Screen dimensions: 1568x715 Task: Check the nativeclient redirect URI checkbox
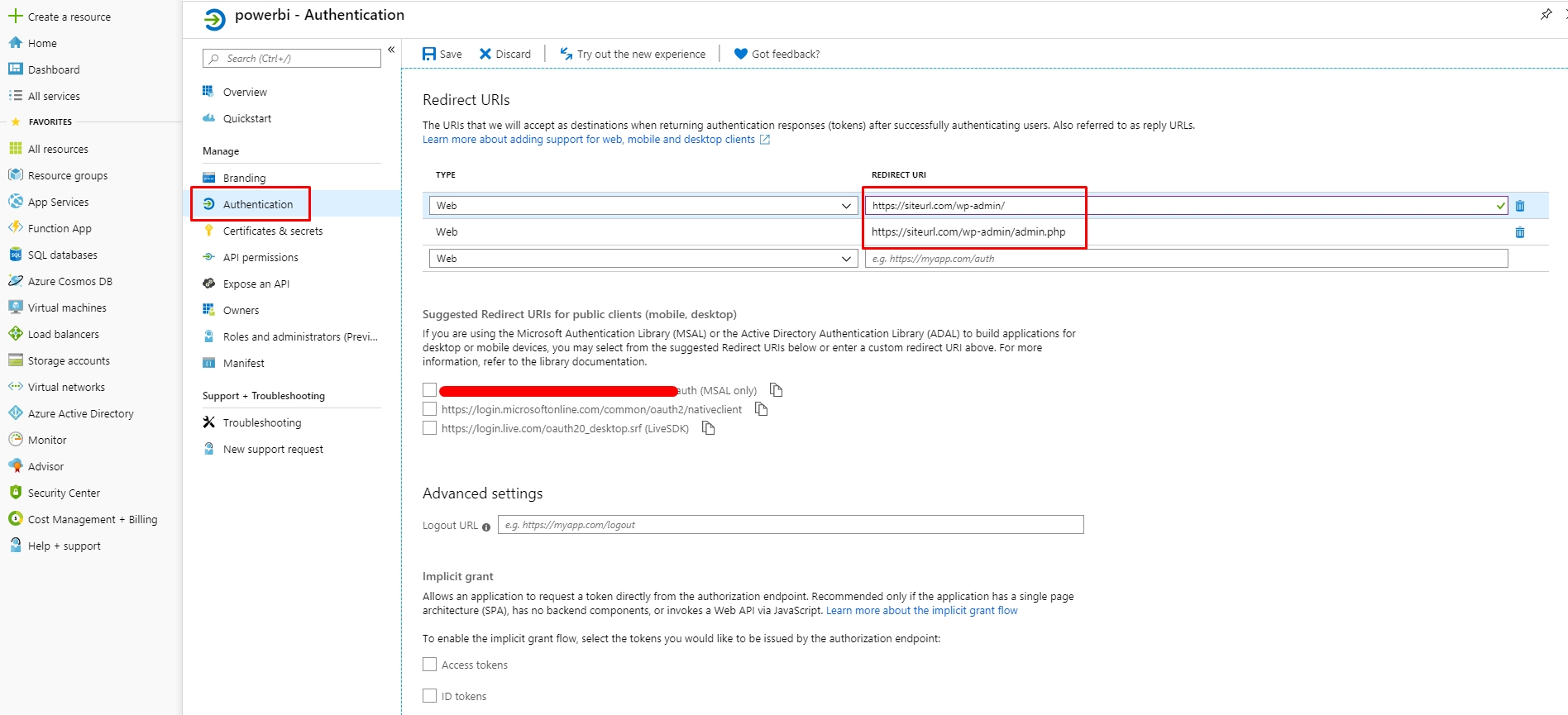[429, 408]
